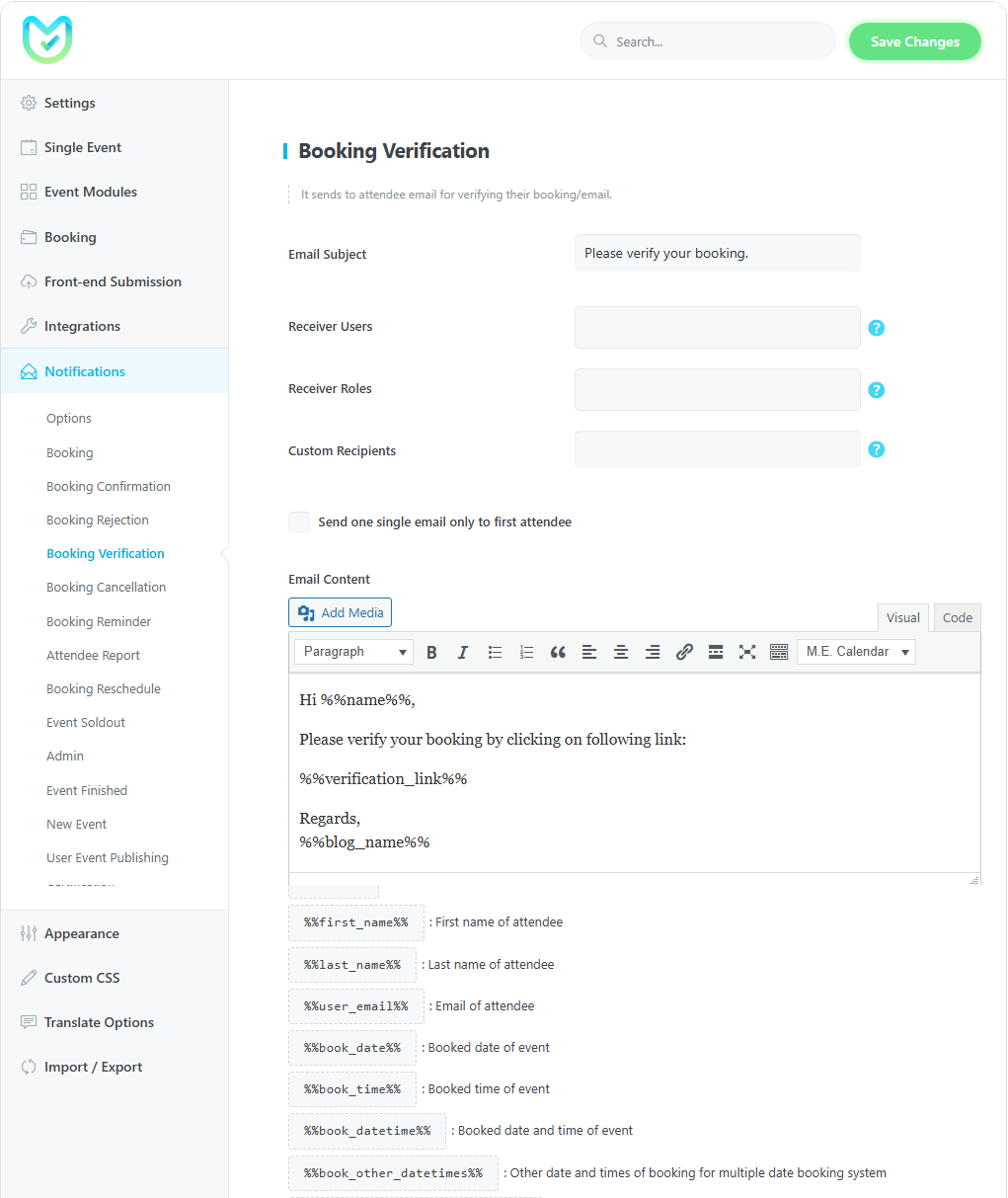This screenshot has height=1198, width=1008.
Task: Open the Appearance settings section
Action: click(82, 933)
